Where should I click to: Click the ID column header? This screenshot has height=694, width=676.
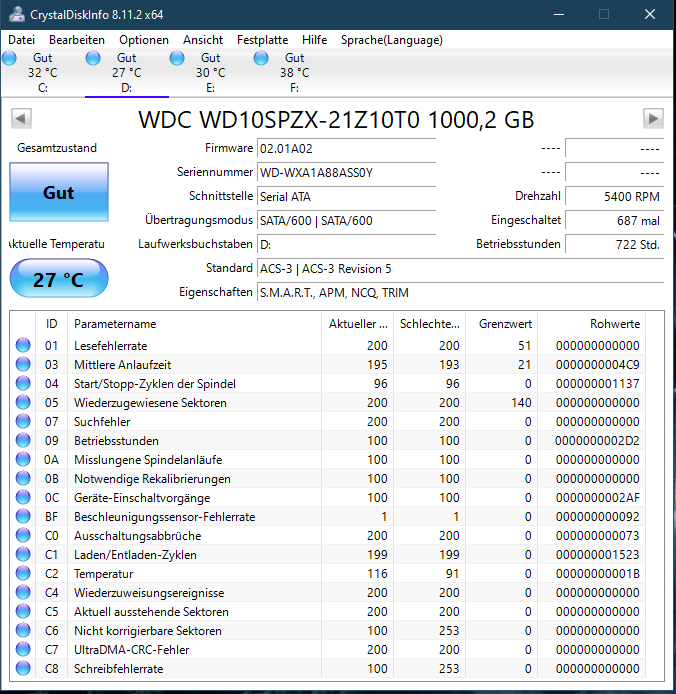[51, 324]
